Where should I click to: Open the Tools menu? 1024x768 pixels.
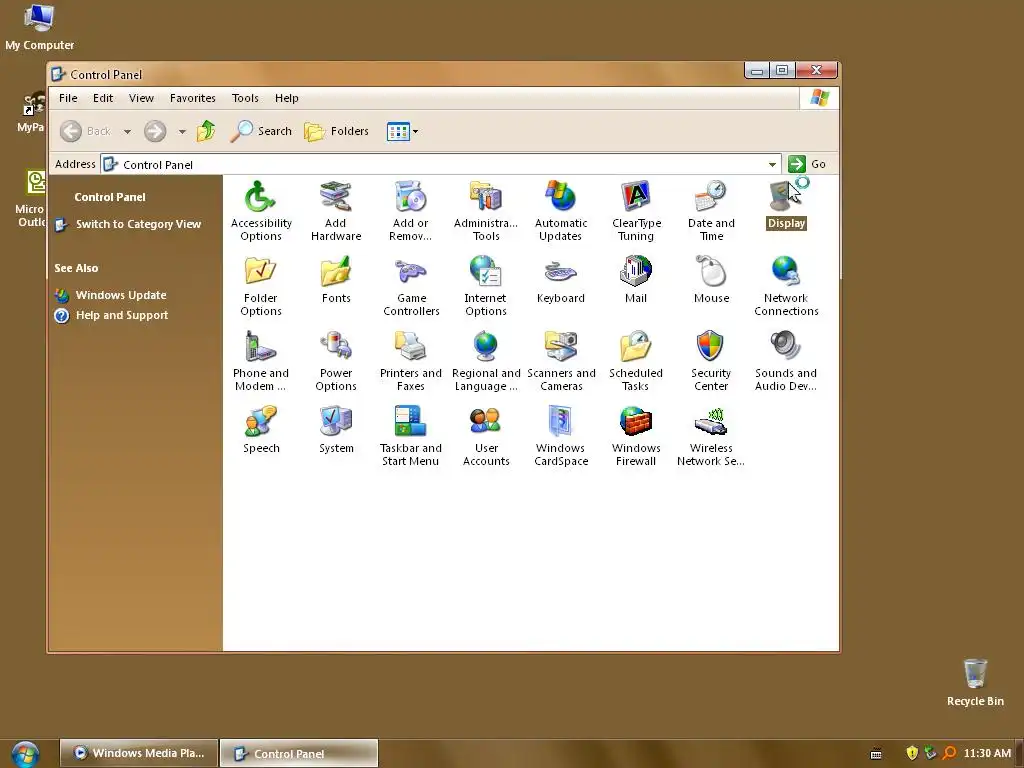pos(245,98)
